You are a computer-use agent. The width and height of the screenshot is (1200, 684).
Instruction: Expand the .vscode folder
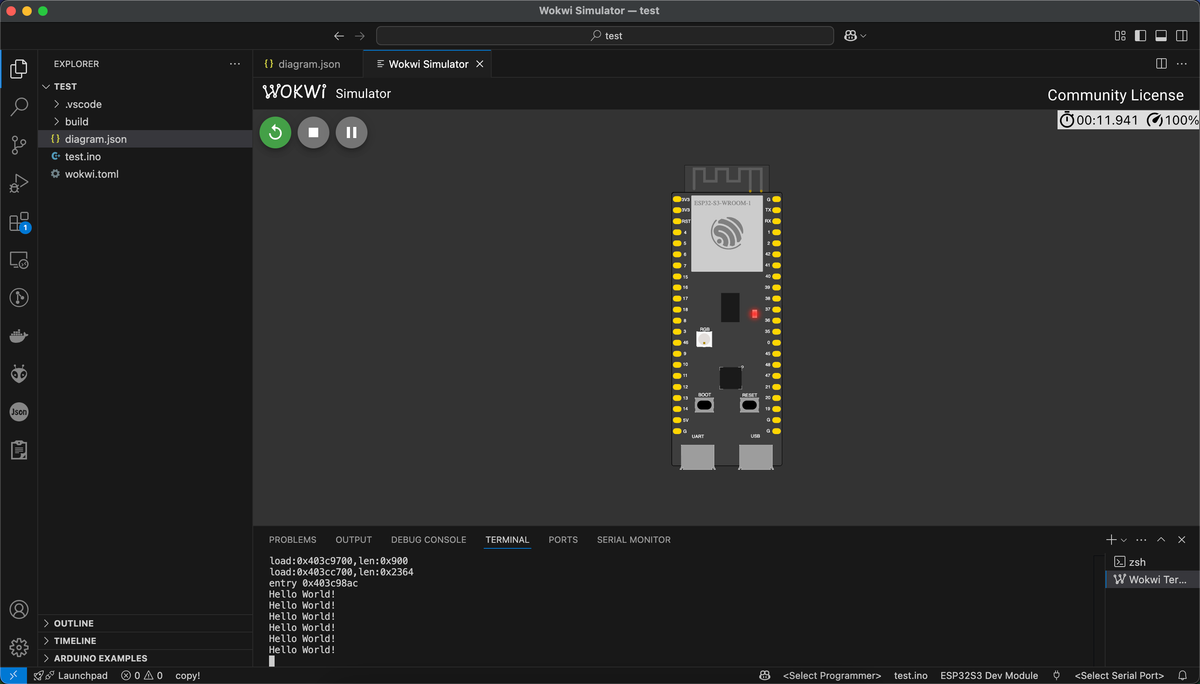(x=83, y=104)
